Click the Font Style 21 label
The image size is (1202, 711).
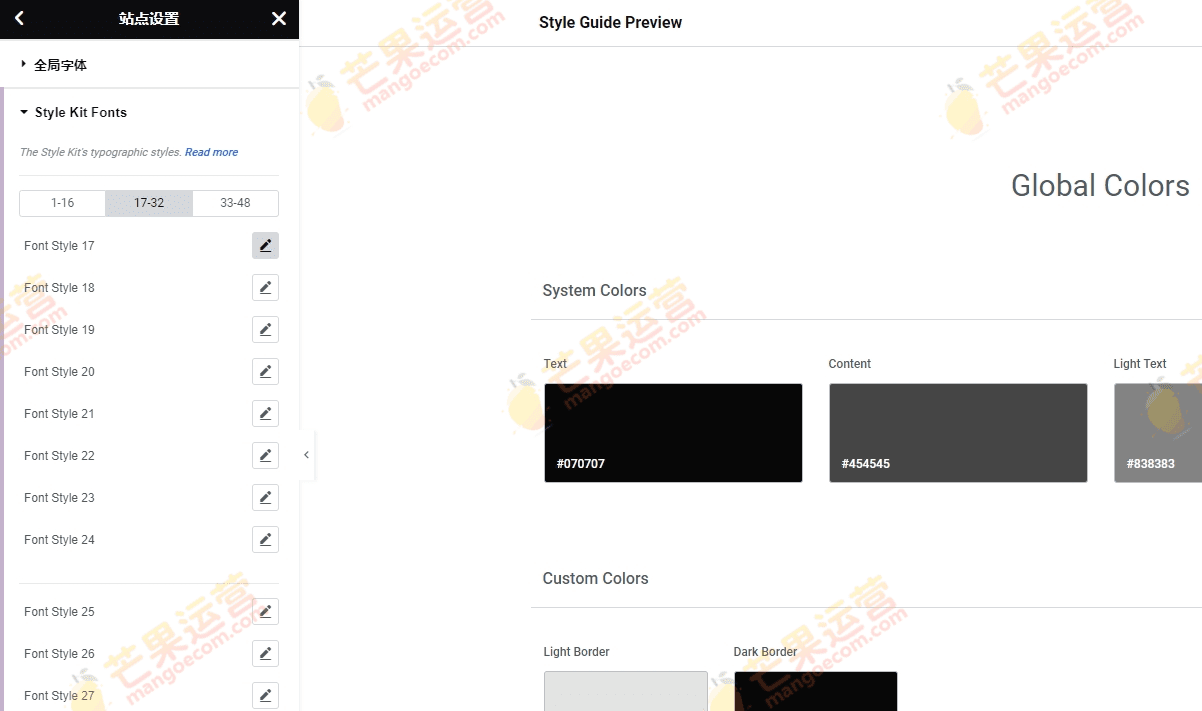pyautogui.click(x=59, y=414)
